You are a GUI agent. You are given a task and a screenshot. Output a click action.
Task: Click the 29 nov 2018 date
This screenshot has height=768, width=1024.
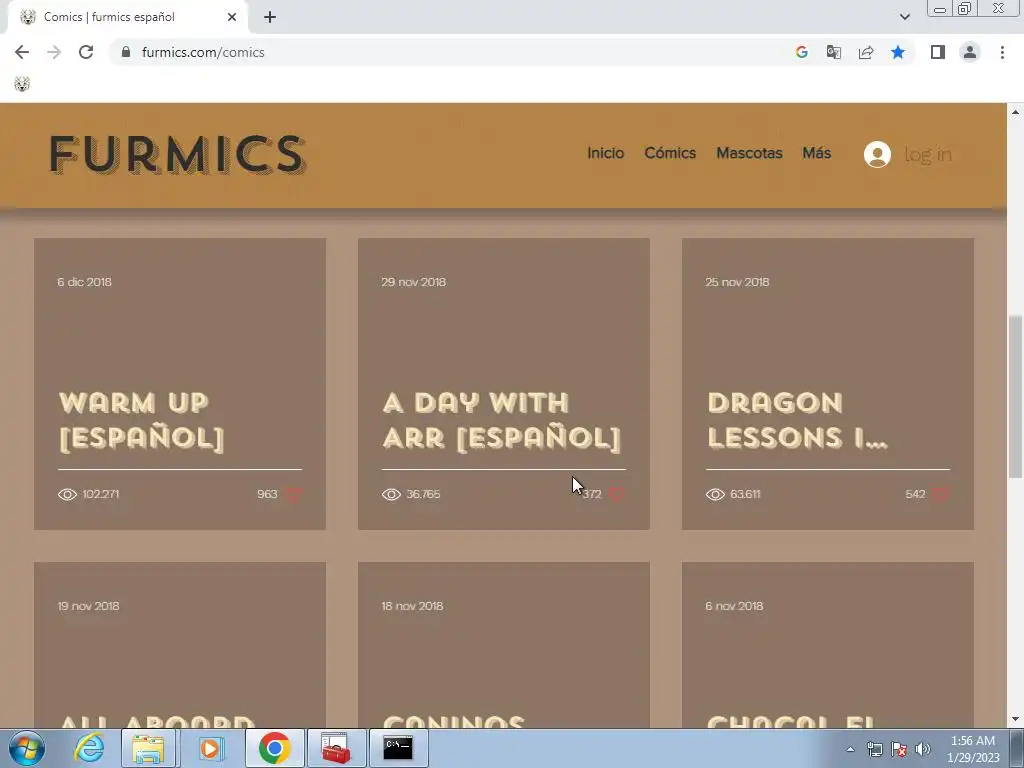[413, 282]
